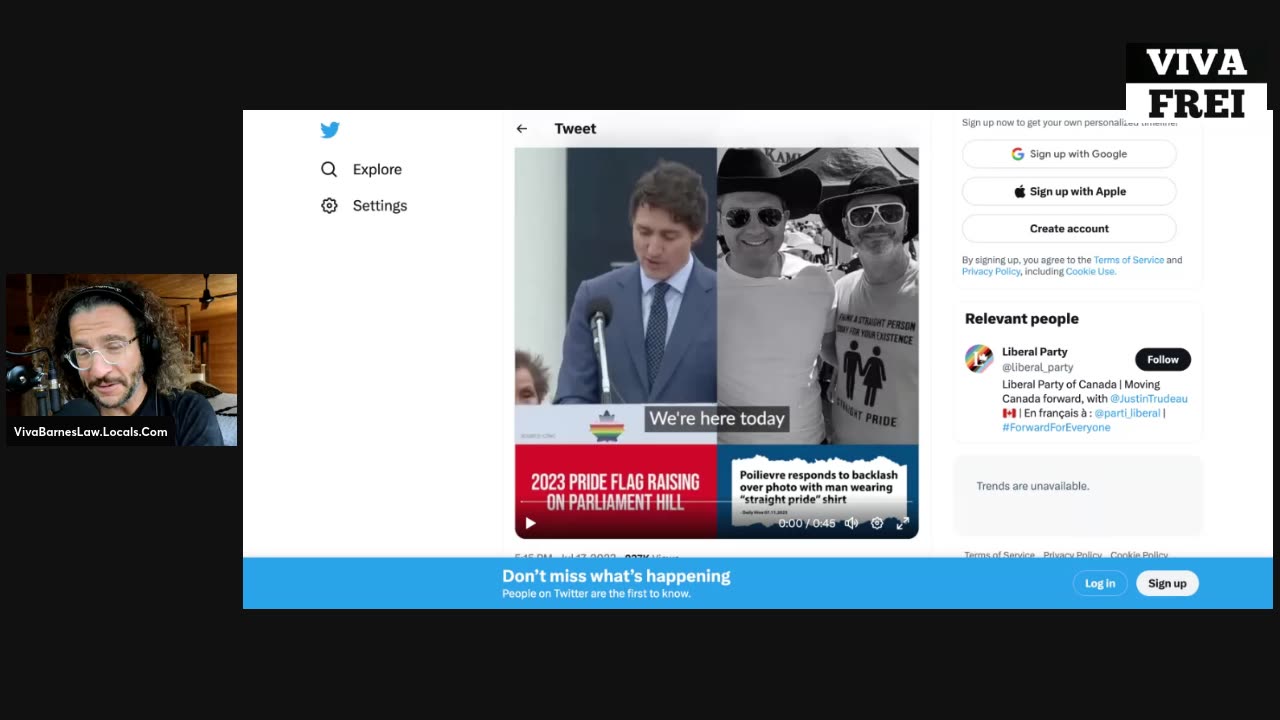The height and width of the screenshot is (720, 1280).
Task: Play the tweet video
Action: point(530,523)
